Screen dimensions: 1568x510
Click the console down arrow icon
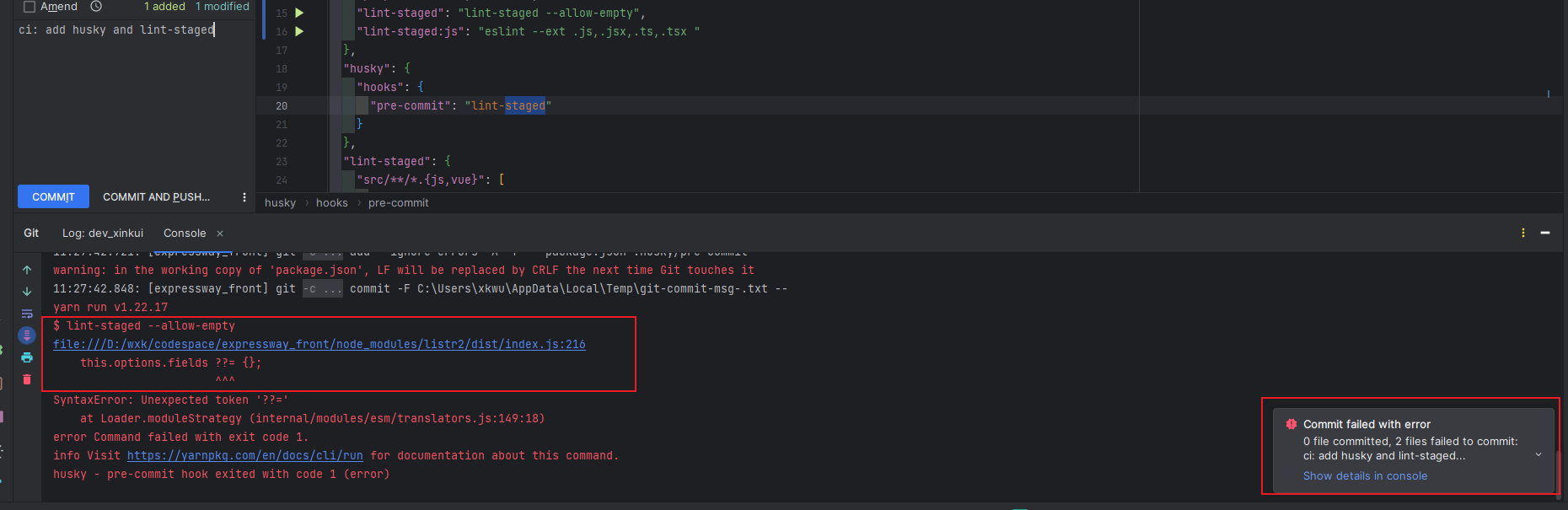pyautogui.click(x=27, y=292)
